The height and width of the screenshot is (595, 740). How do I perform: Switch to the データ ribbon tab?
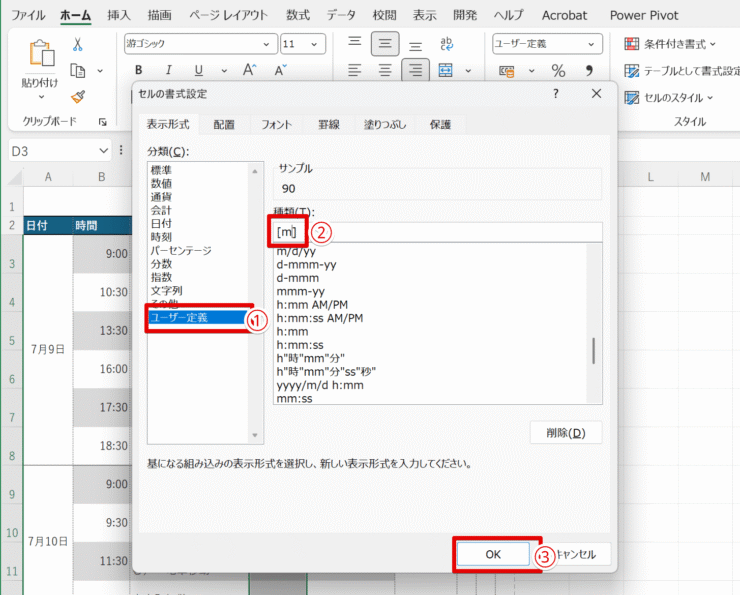(341, 15)
